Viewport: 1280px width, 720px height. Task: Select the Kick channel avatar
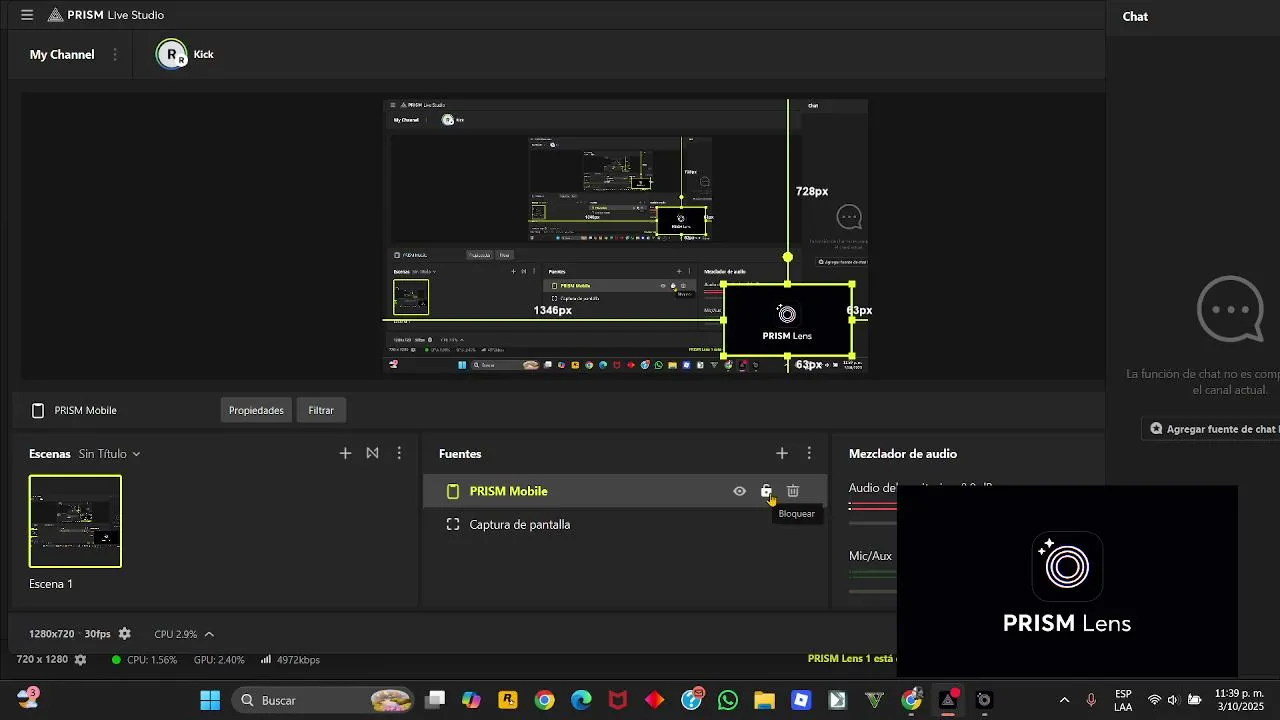(x=172, y=54)
